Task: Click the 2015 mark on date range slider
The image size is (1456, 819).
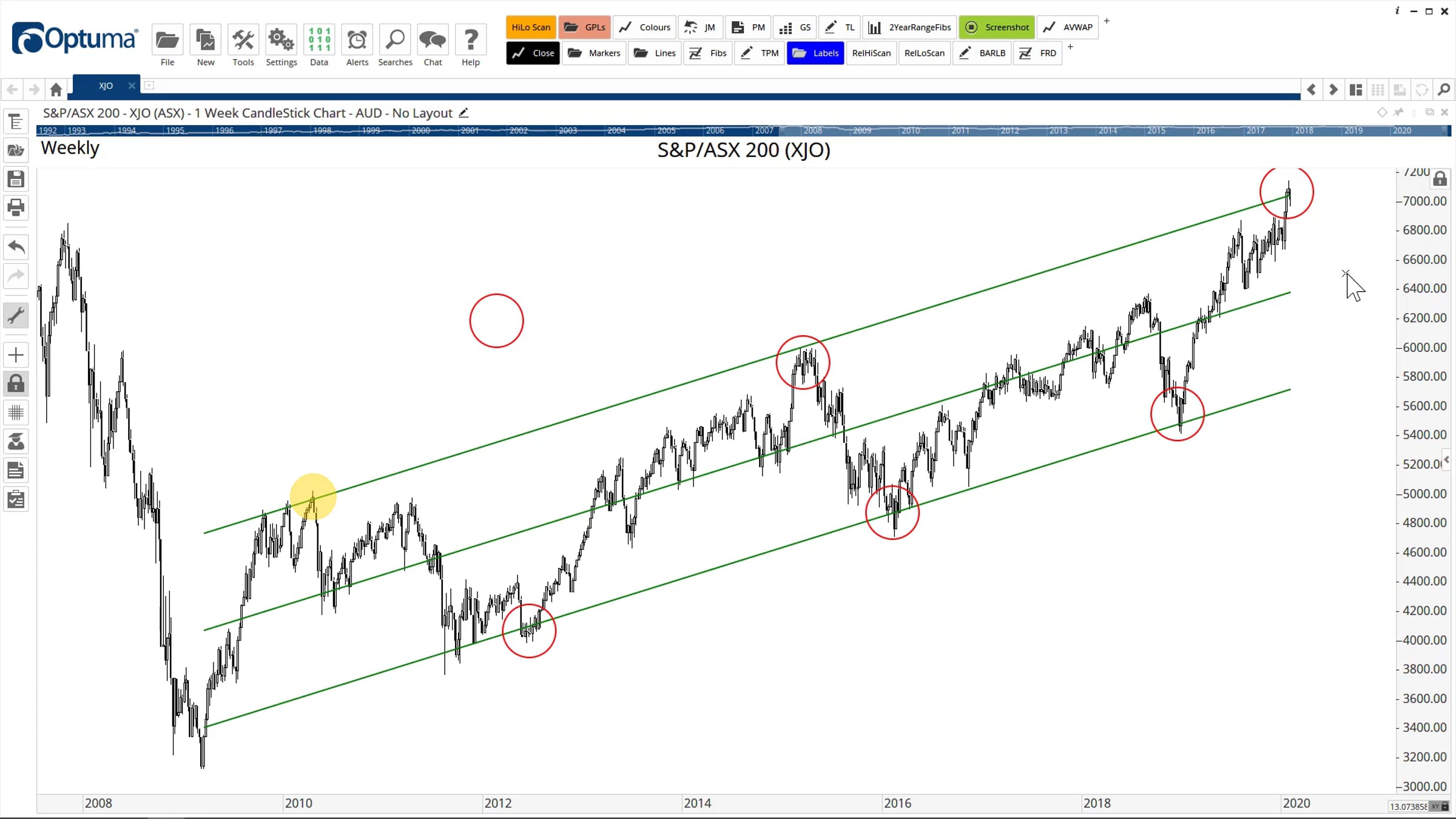Action: tap(1156, 130)
